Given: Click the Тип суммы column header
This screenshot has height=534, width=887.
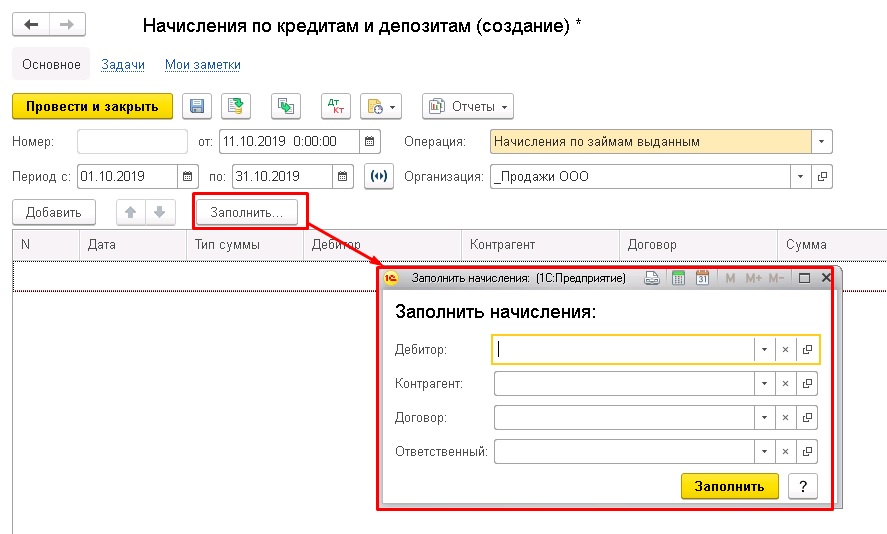Looking at the screenshot, I should click(x=245, y=245).
